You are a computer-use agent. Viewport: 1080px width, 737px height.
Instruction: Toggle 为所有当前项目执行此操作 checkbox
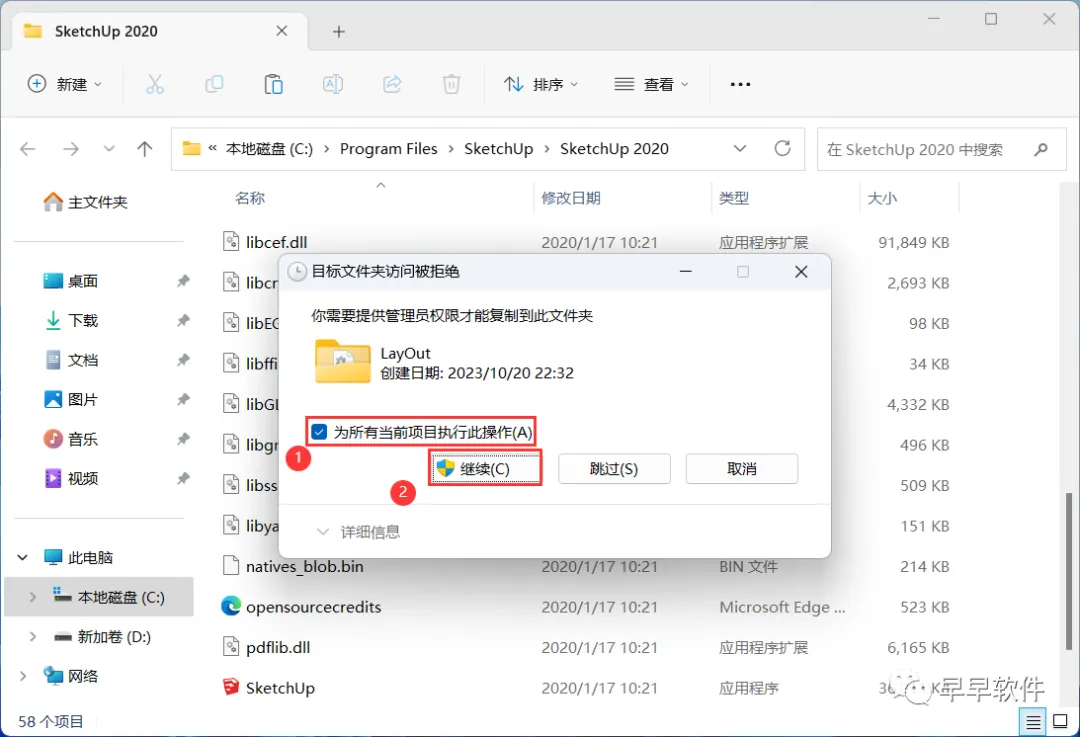tap(319, 432)
